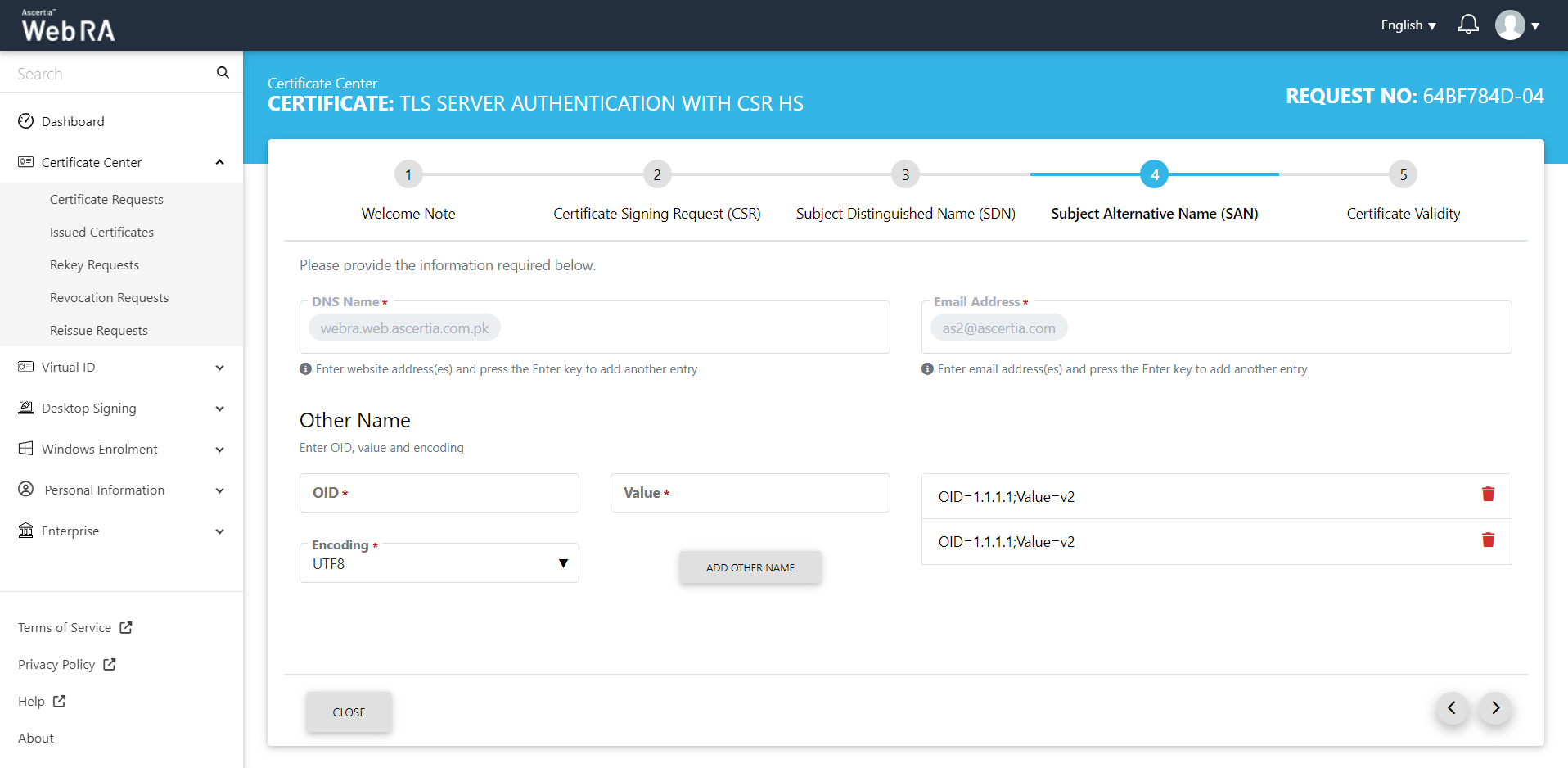
Task: Open the Dashboard menu item
Action: (73, 121)
